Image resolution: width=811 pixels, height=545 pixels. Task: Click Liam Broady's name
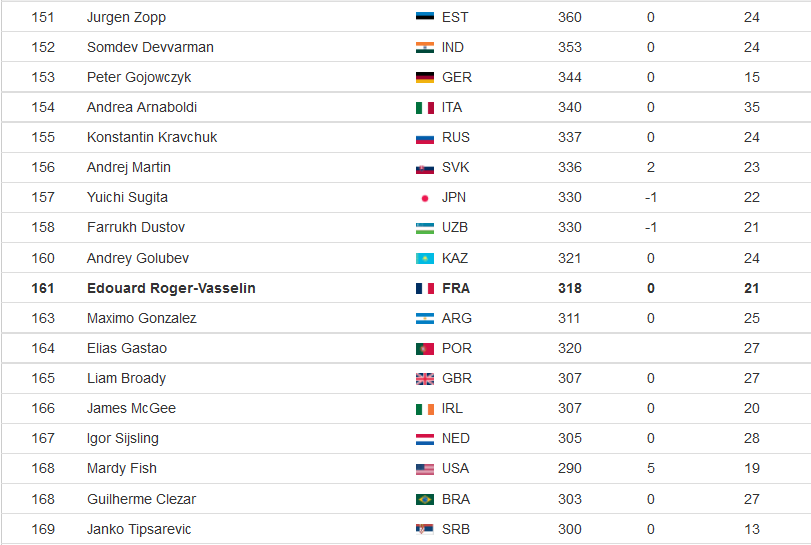(126, 379)
